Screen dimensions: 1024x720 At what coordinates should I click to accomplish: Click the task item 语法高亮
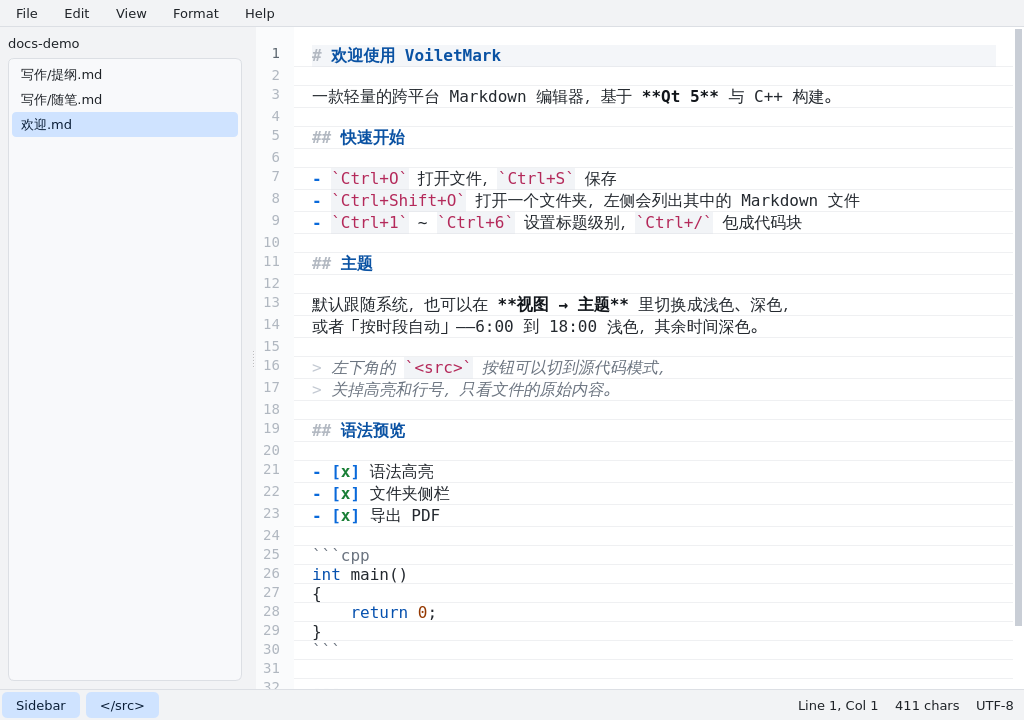click(x=402, y=472)
